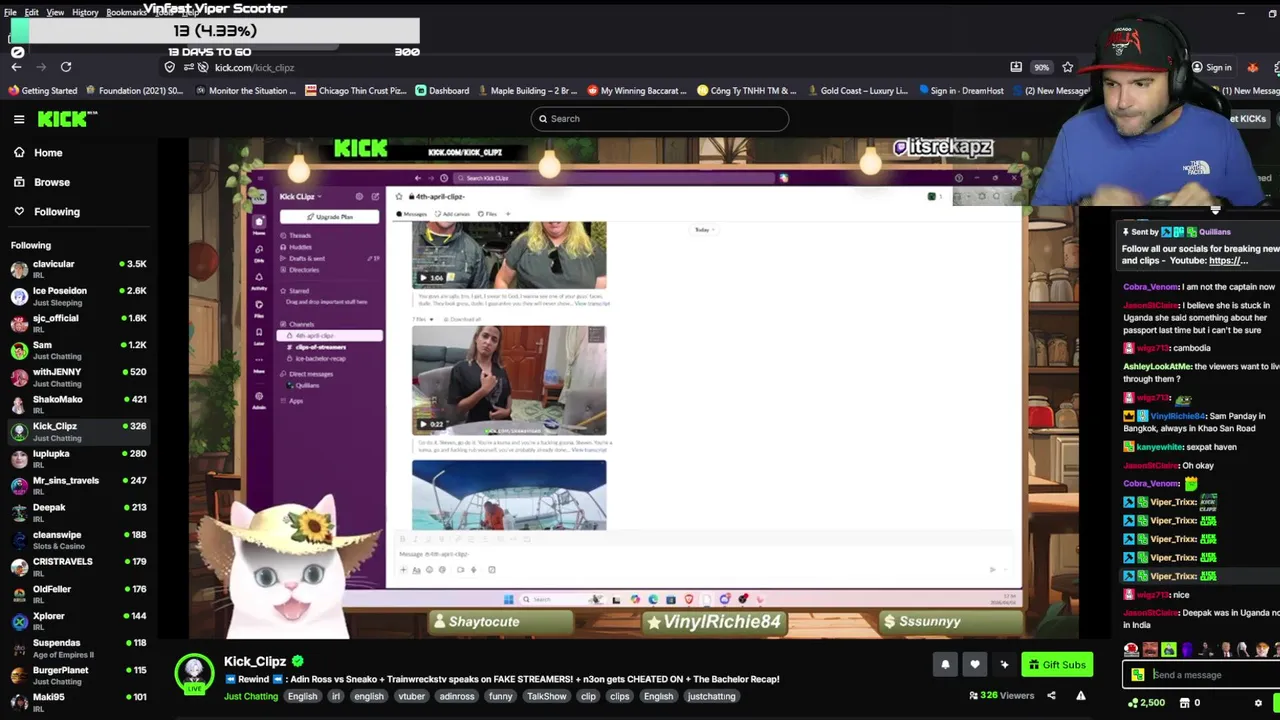Open Sam channel in sidebar

click(78, 350)
